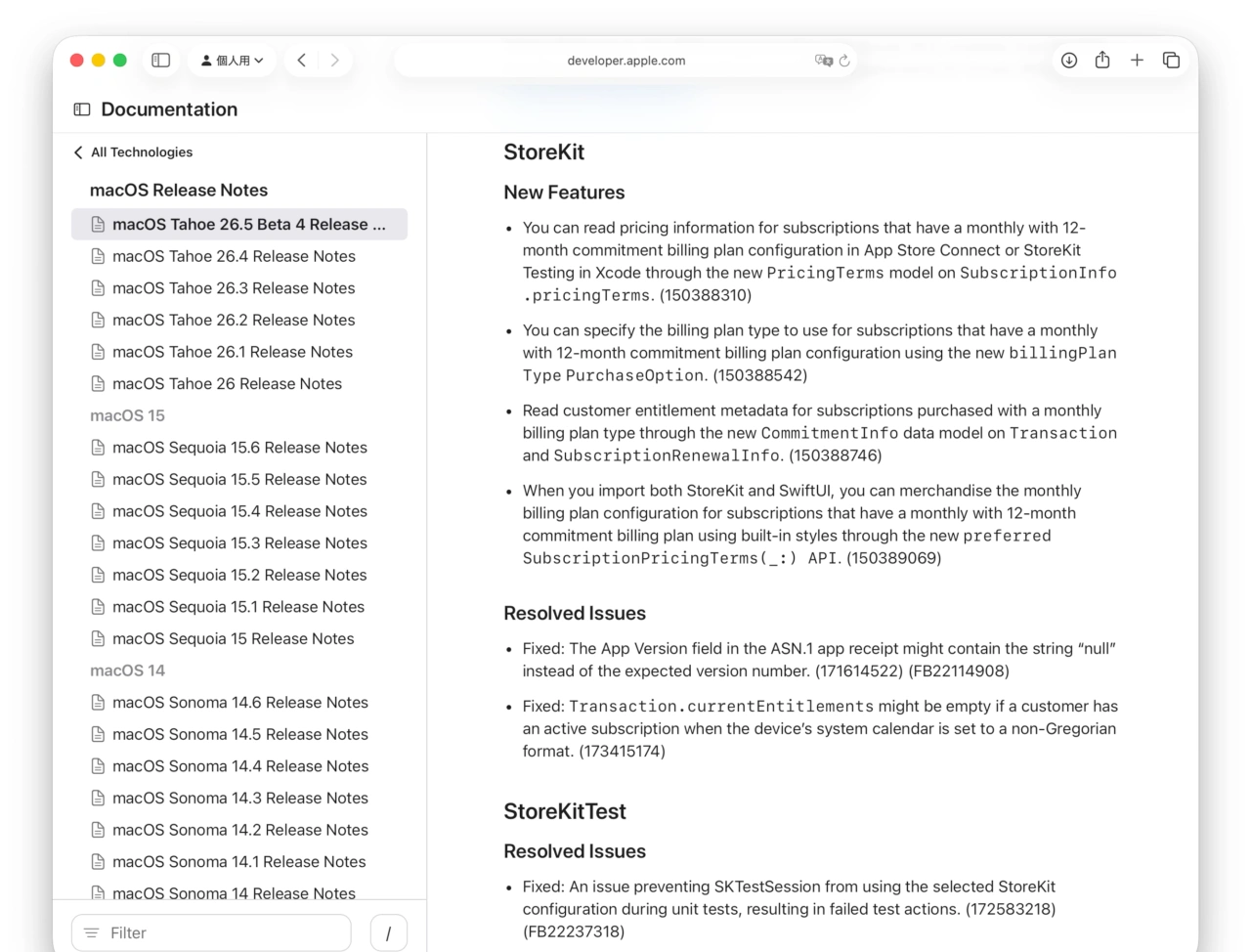Show the tab overview
1251x952 pixels.
click(x=1171, y=60)
